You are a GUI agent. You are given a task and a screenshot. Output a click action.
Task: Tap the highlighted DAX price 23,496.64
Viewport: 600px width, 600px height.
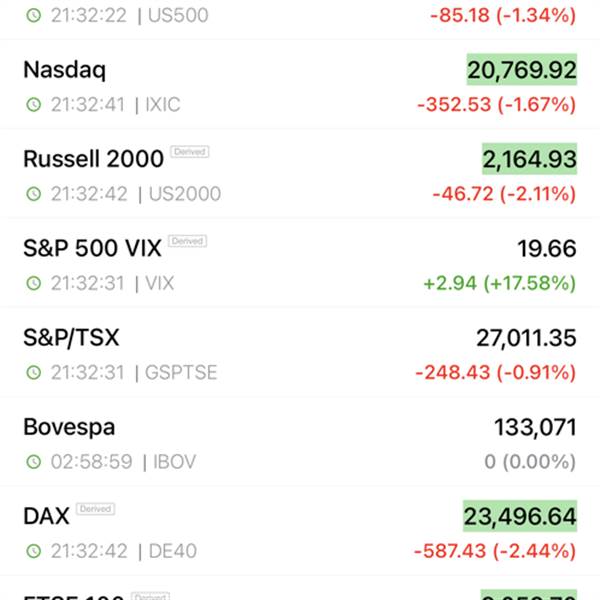(x=520, y=516)
